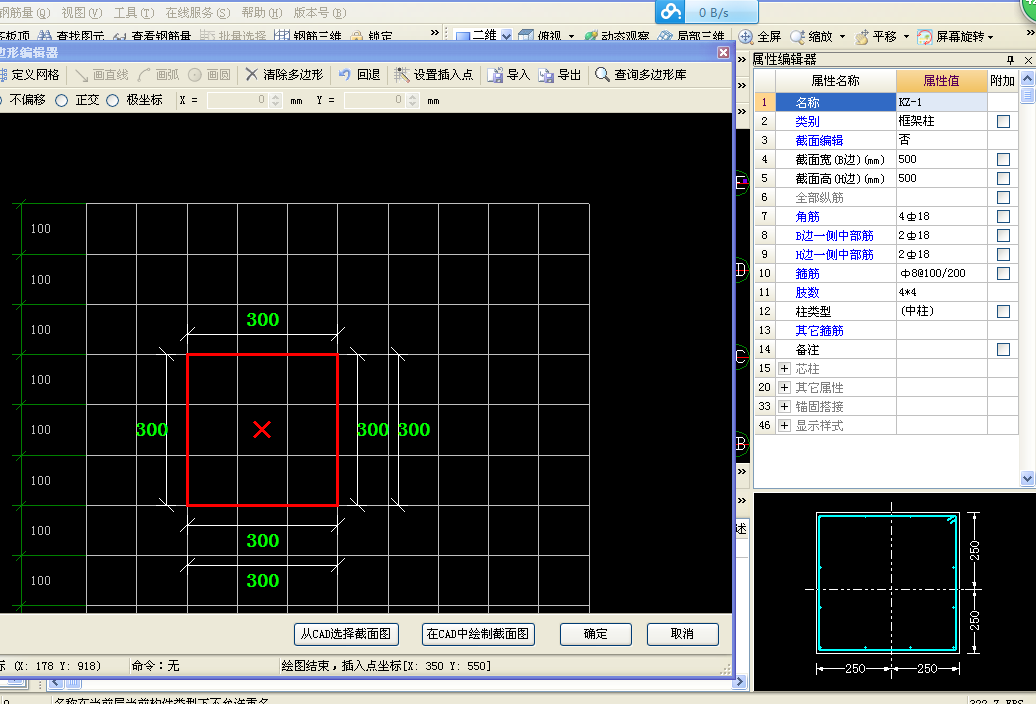This screenshot has height=704, width=1036.
Task: Click the X field spinner up arrow
Action: click(x=276, y=96)
